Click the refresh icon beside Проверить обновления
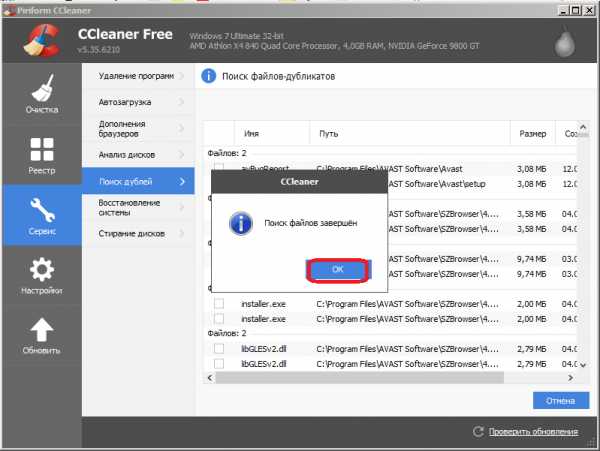The height and width of the screenshot is (451, 600). [478, 431]
